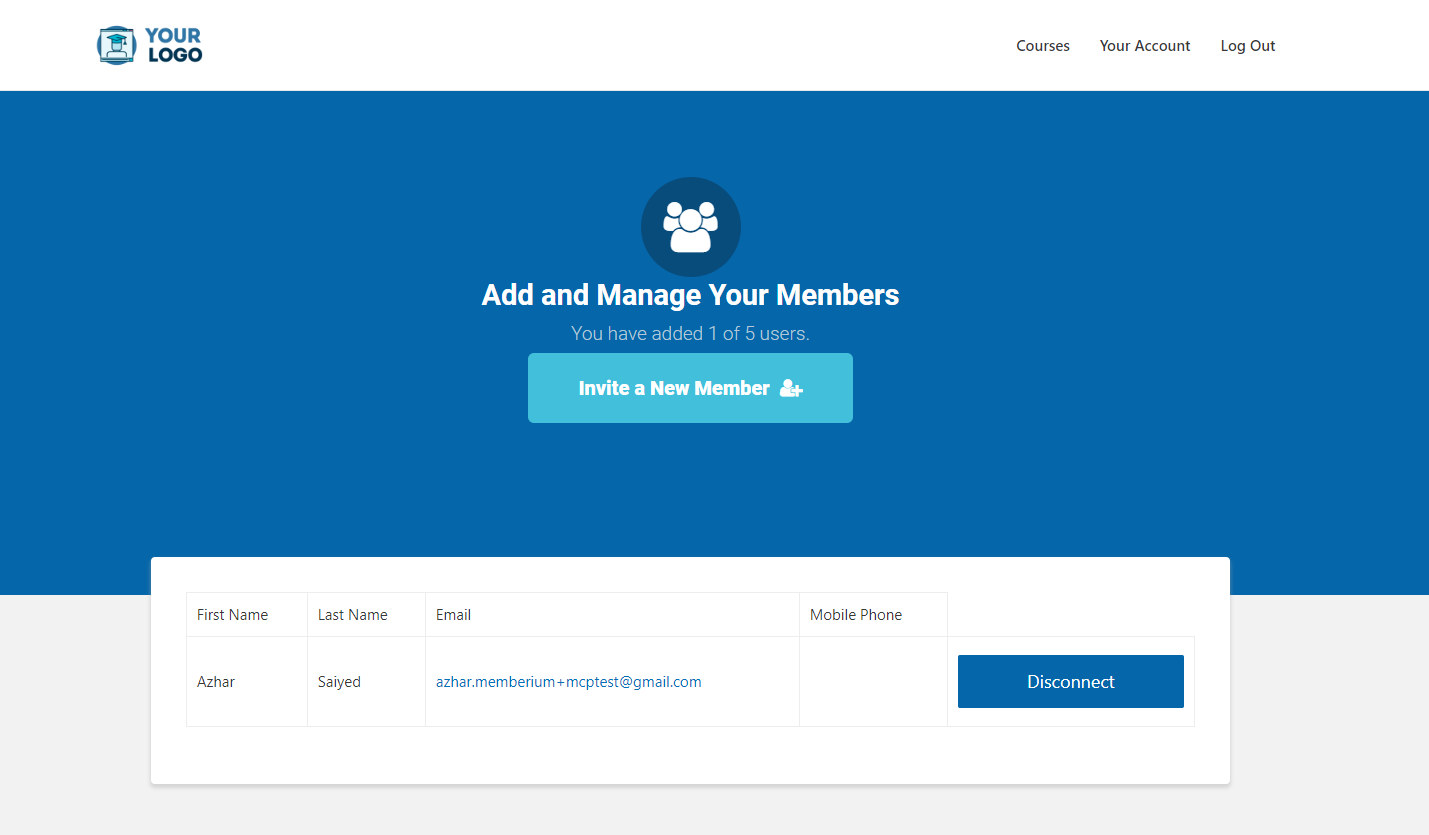The image size is (1429, 835).
Task: Click the Last Name column header
Action: pyautogui.click(x=367, y=615)
